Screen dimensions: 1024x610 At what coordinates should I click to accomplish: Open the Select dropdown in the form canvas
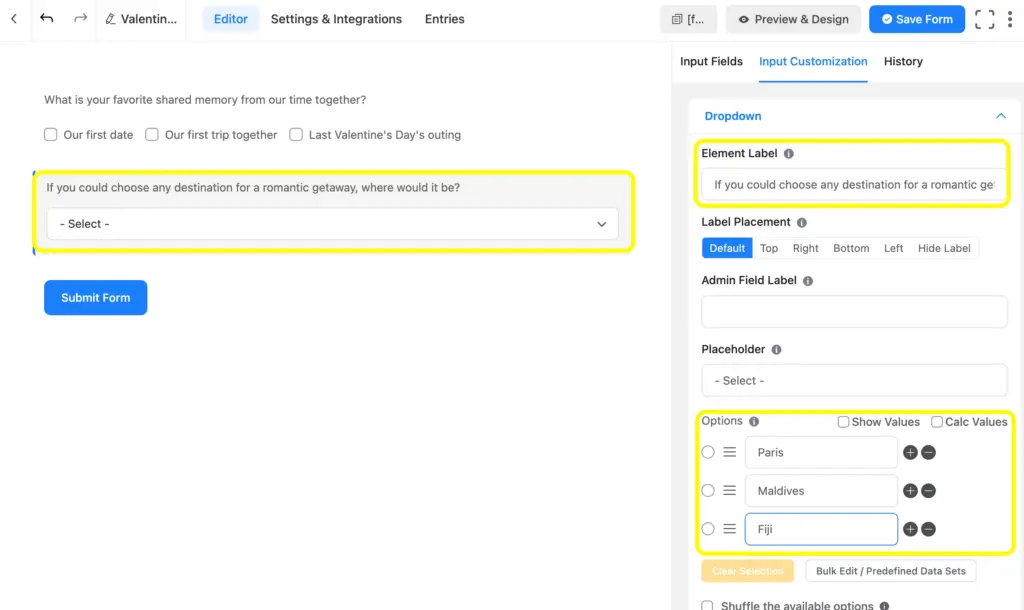tap(340, 223)
